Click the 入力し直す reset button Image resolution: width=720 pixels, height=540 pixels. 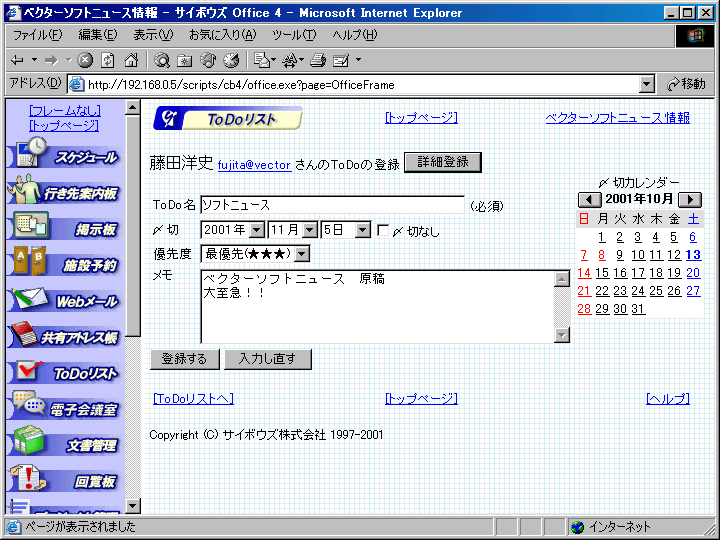coord(268,359)
